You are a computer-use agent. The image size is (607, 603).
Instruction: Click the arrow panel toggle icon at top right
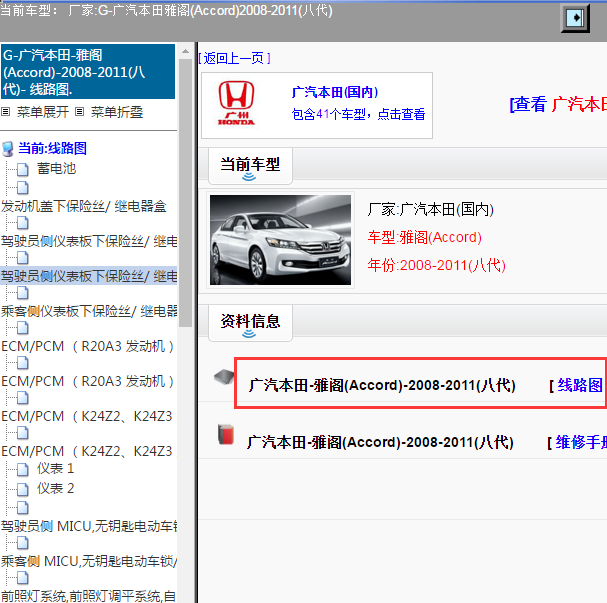575,18
